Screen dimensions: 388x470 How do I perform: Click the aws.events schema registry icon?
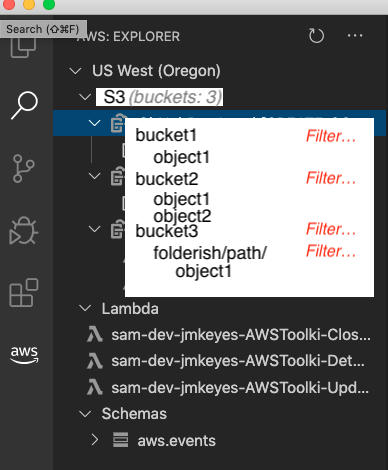[120, 440]
